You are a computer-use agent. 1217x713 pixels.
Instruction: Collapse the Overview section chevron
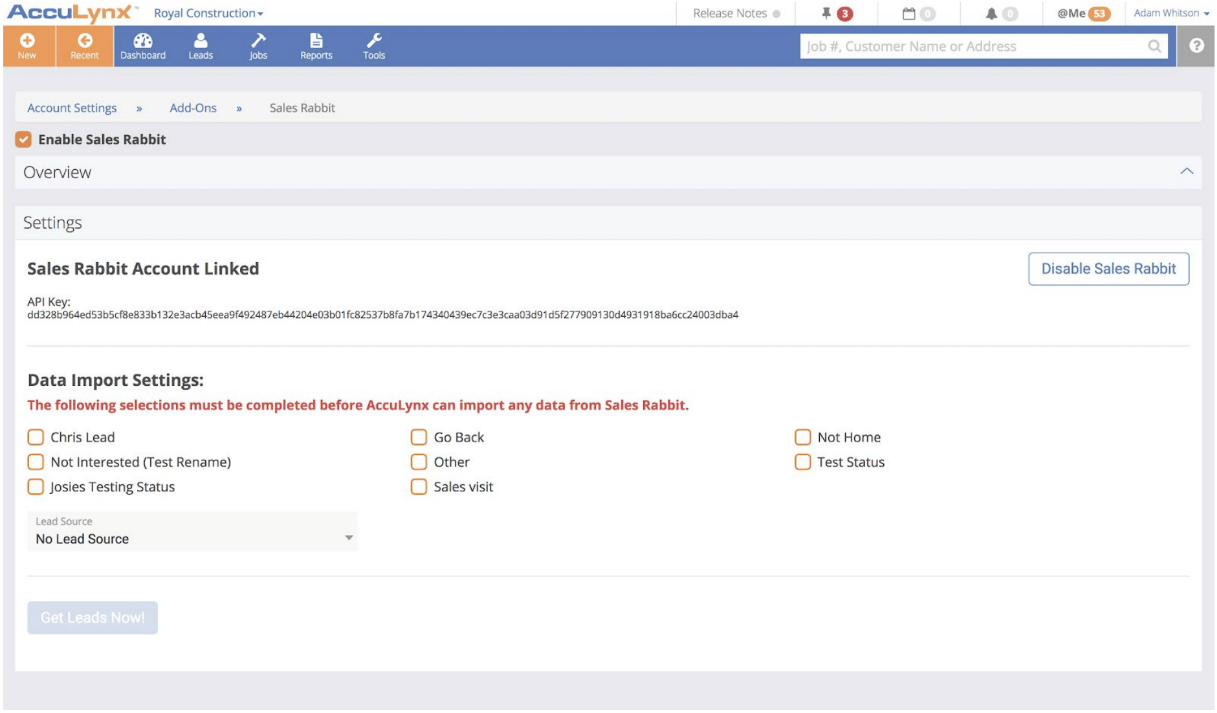coord(1187,172)
